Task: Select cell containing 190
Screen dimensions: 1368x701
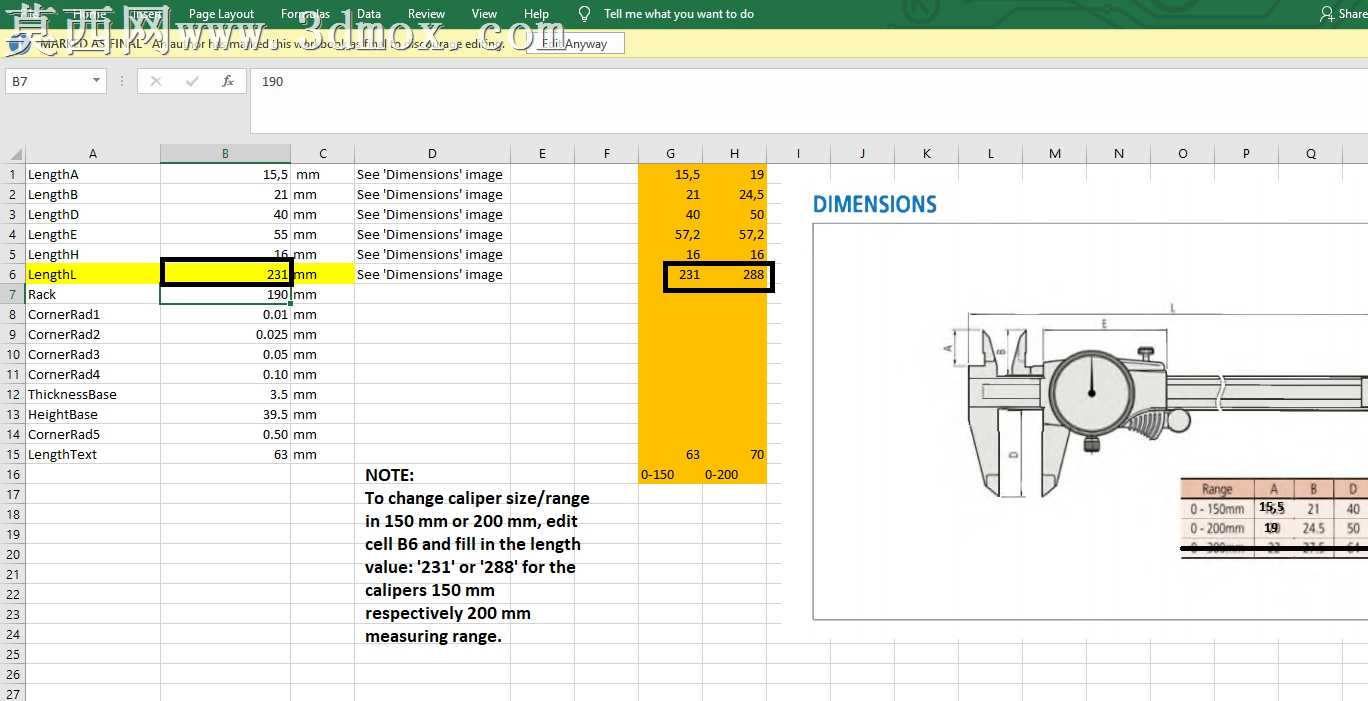Action: pyautogui.click(x=225, y=294)
